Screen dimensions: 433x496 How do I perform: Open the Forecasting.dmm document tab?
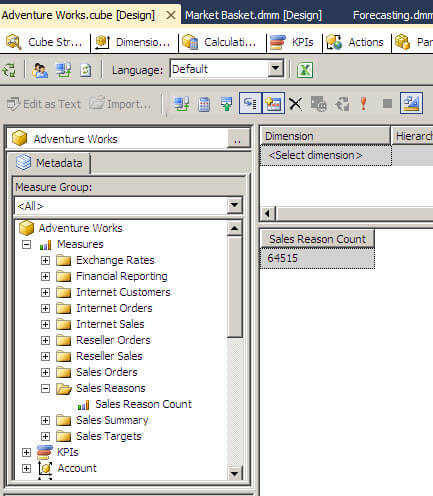tap(393, 15)
